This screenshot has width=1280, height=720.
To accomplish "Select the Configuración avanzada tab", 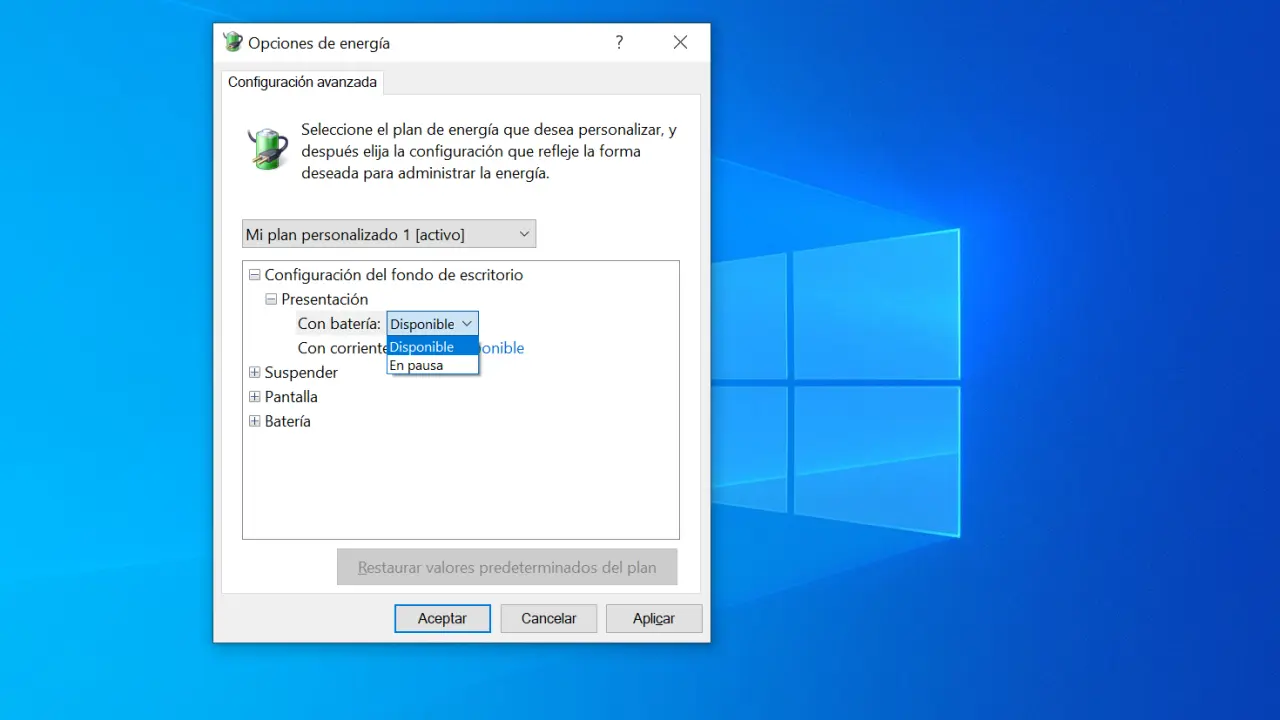I will [x=302, y=82].
